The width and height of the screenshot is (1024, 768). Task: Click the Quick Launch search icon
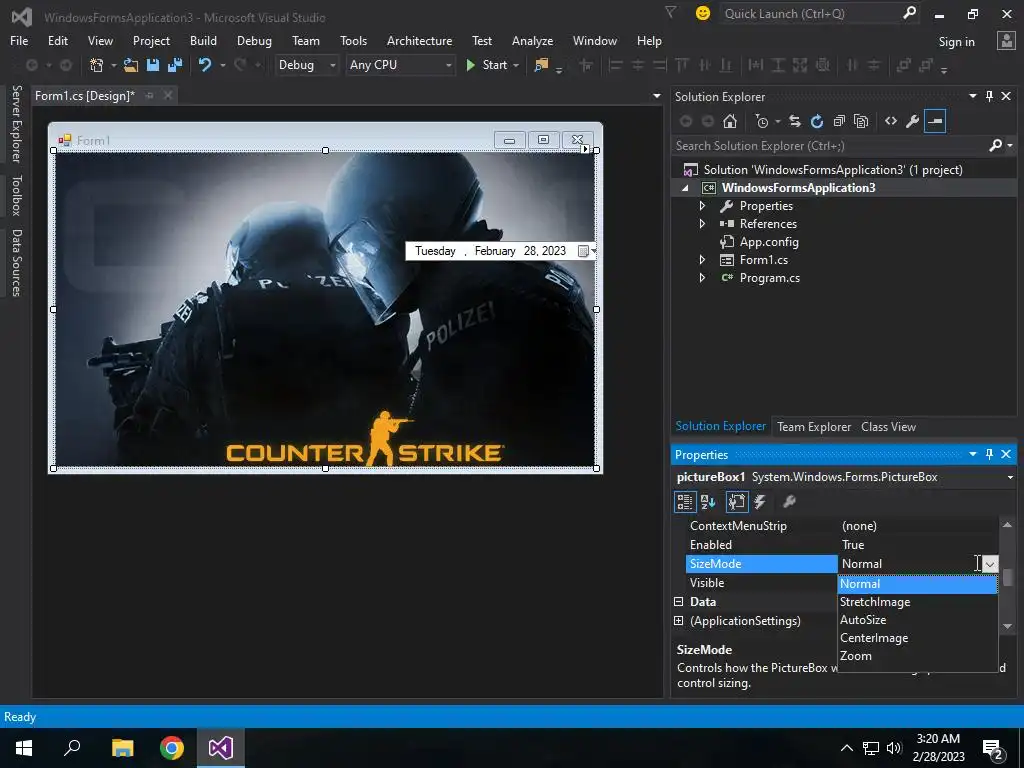[x=909, y=13]
